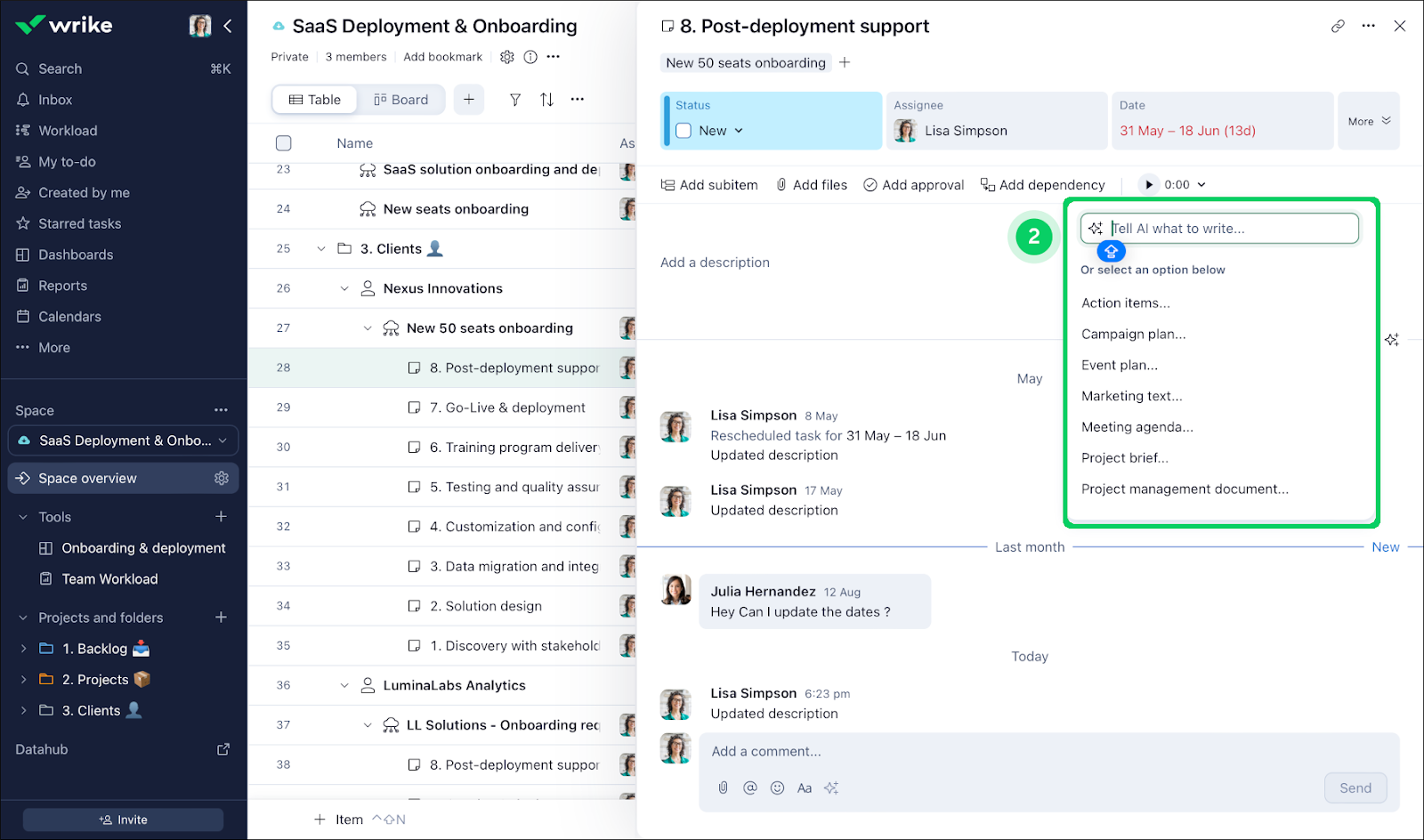Select Meeting agenda AI option
The image size is (1424, 840).
tap(1137, 427)
